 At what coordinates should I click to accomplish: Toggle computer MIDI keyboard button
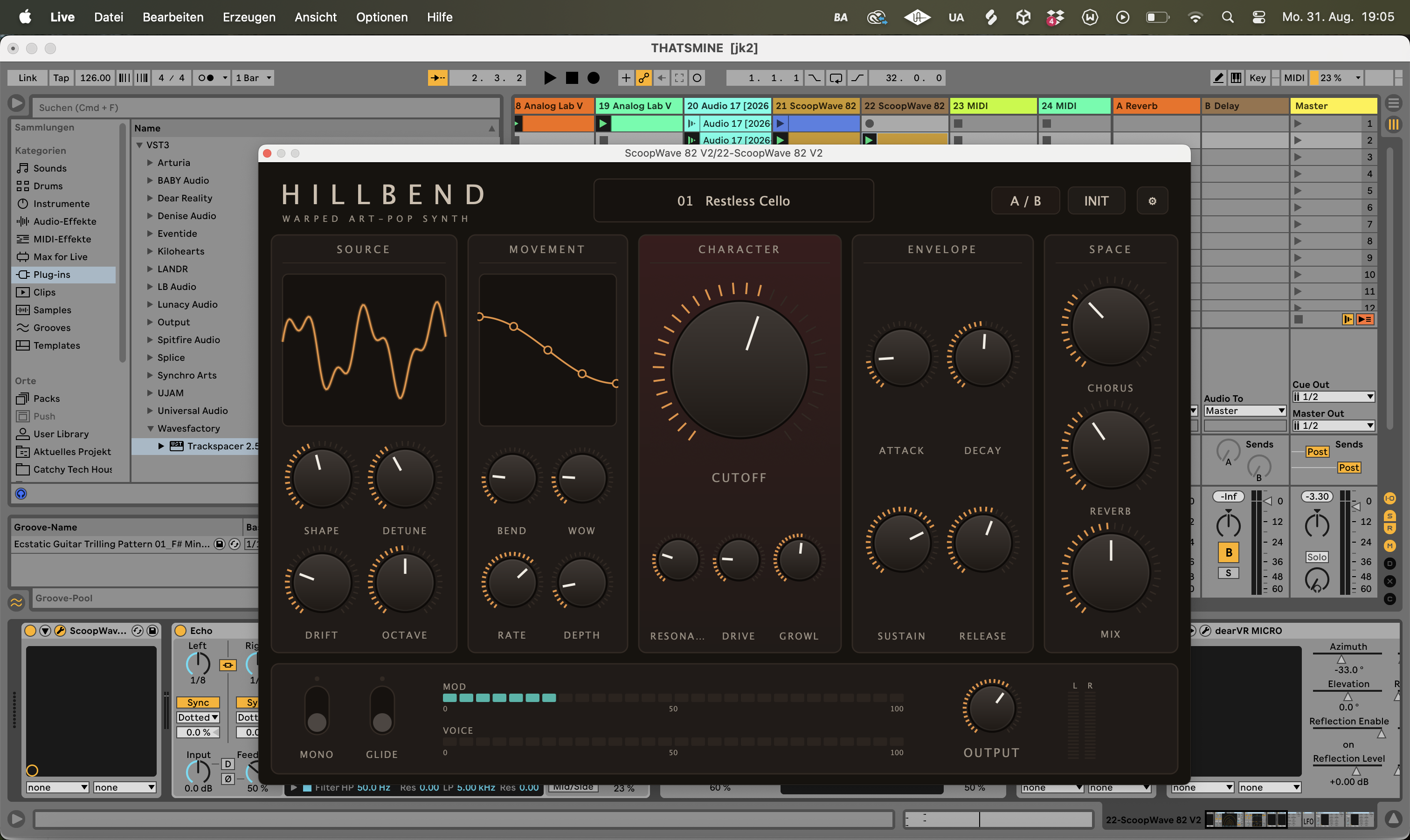[1236, 78]
